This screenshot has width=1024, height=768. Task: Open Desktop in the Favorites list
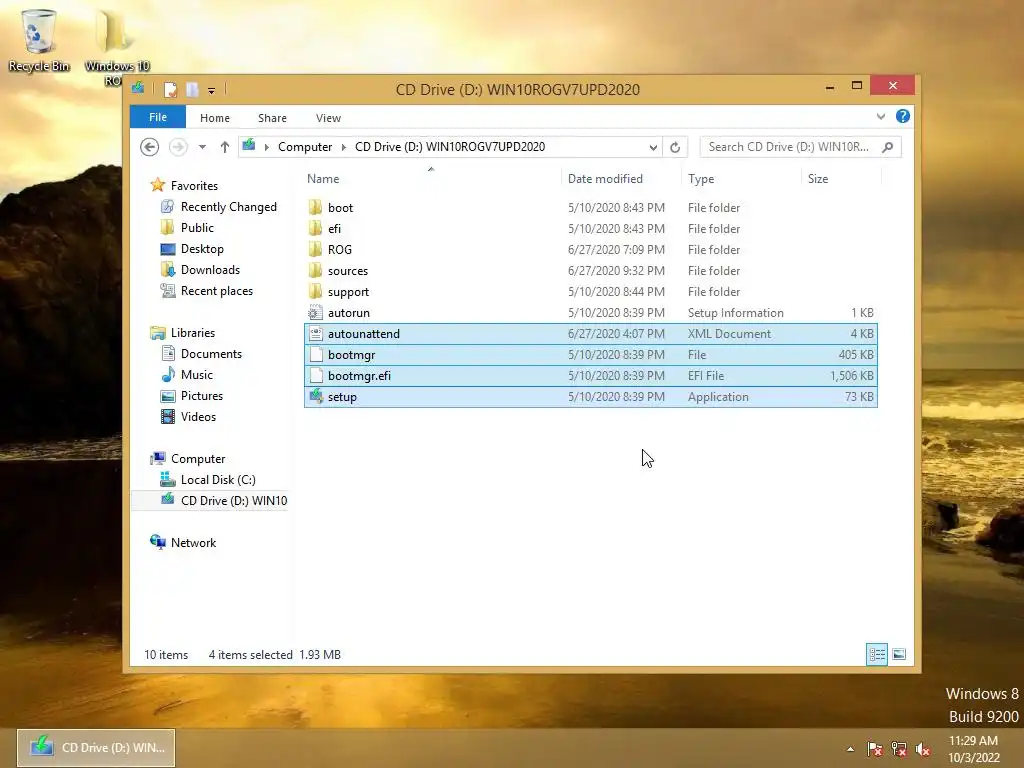[202, 249]
